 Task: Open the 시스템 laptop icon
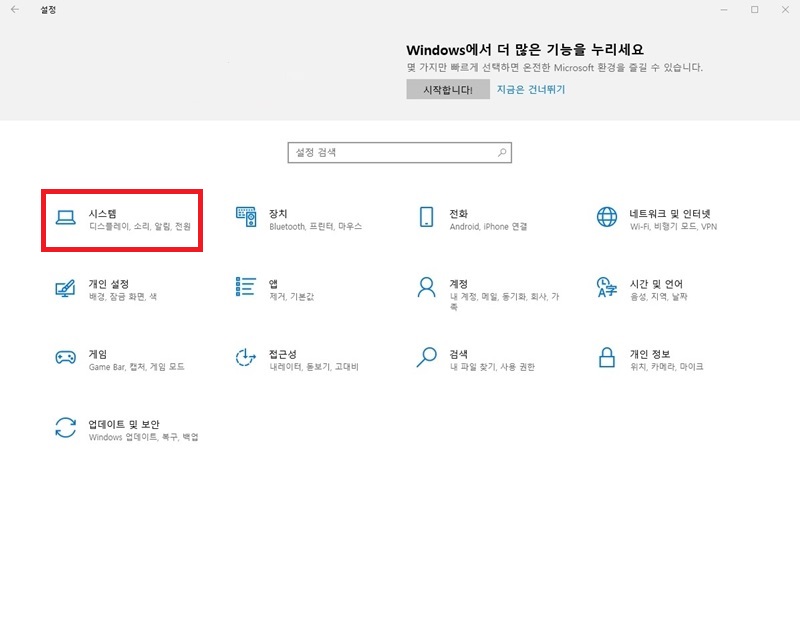point(65,218)
